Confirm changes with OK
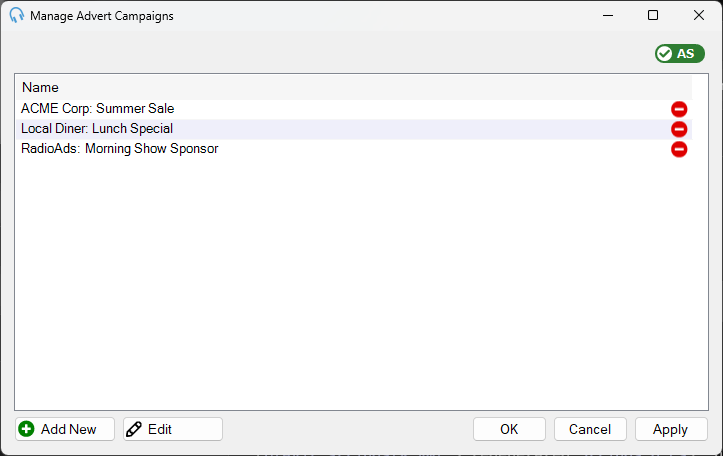This screenshot has height=456, width=723. point(509,429)
